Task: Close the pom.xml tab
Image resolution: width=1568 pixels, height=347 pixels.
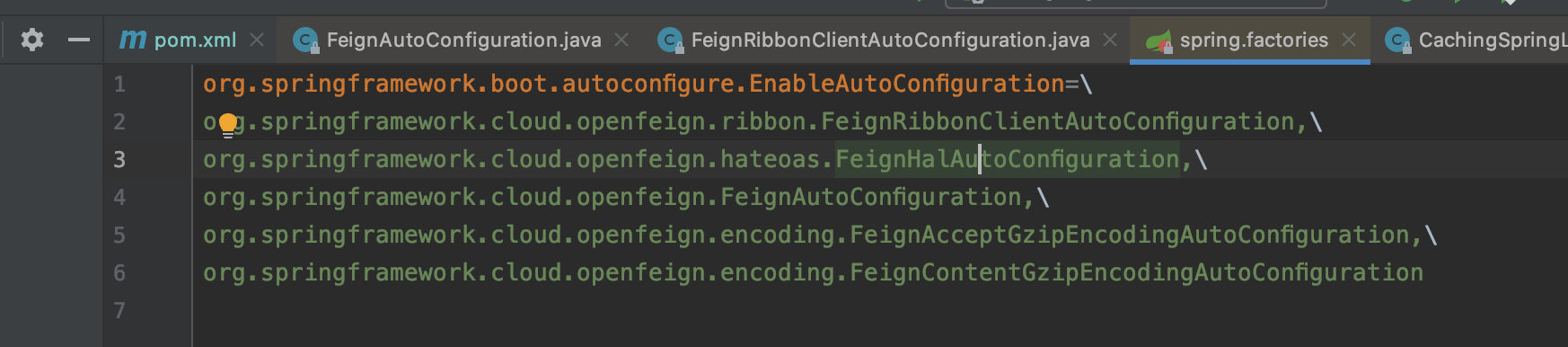Action: pyautogui.click(x=257, y=40)
